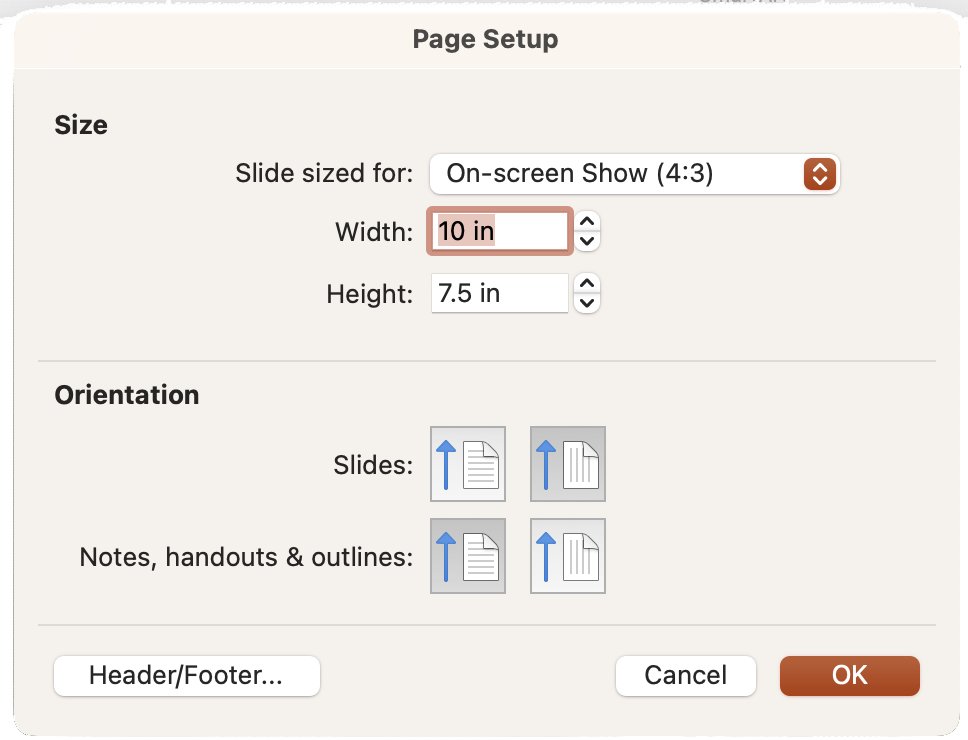Viewport: 968px width, 740px height.
Task: Confirm page setup with OK
Action: 849,675
